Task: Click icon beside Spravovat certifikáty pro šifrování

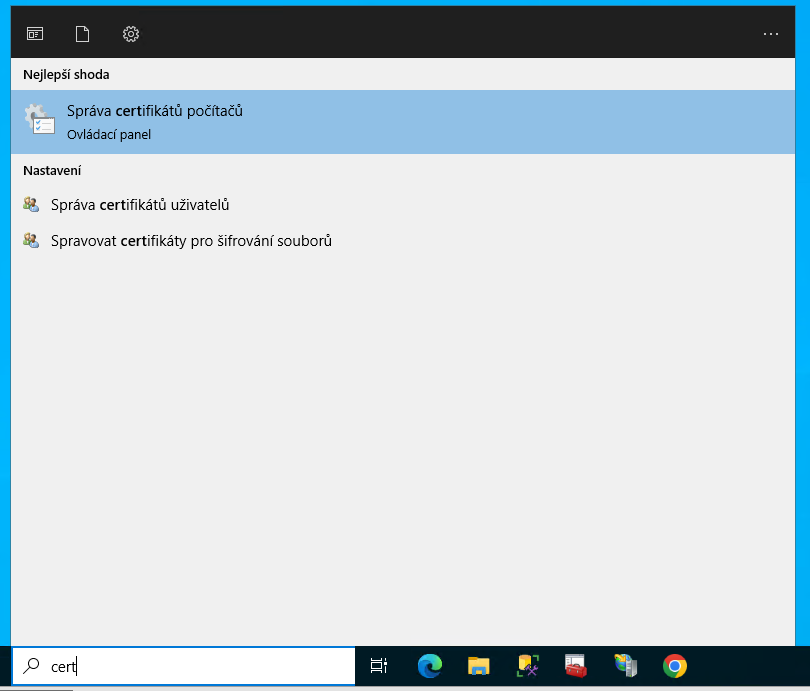Action: click(x=31, y=241)
